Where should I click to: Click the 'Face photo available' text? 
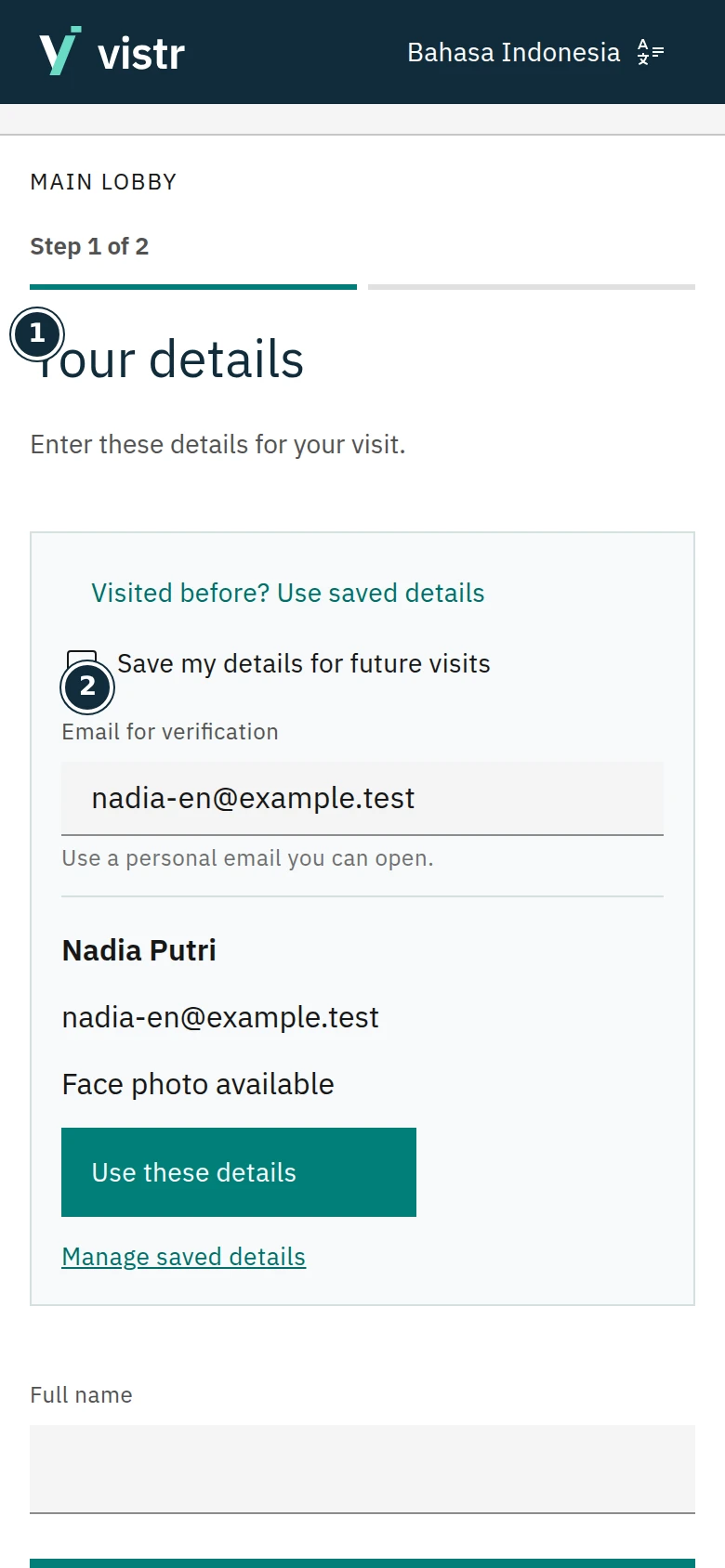(198, 1084)
